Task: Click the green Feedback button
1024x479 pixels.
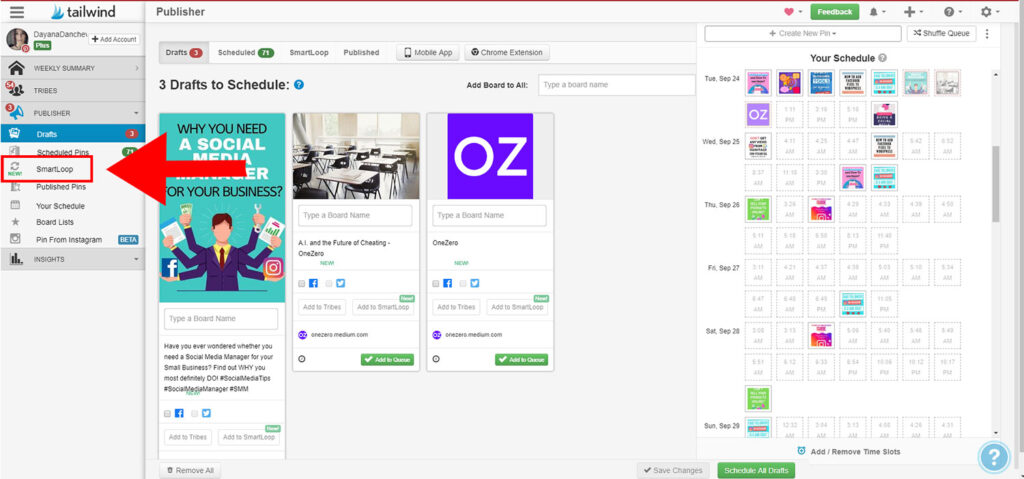Action: [x=835, y=12]
